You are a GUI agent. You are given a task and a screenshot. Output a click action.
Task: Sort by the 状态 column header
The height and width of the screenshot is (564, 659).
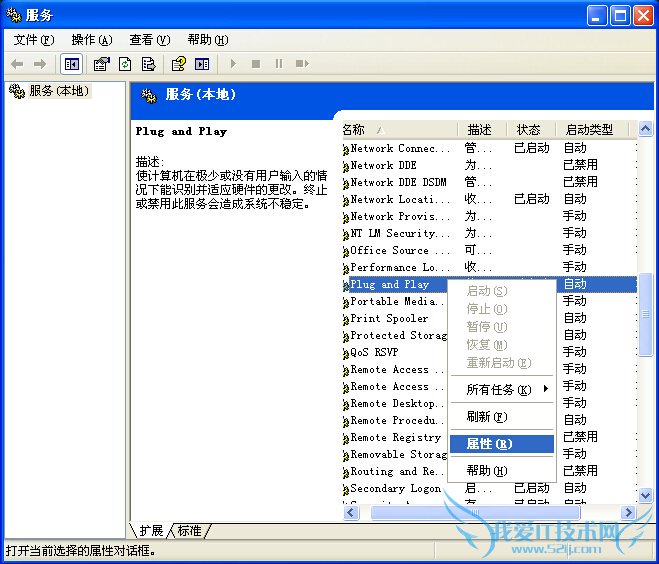pos(531,129)
